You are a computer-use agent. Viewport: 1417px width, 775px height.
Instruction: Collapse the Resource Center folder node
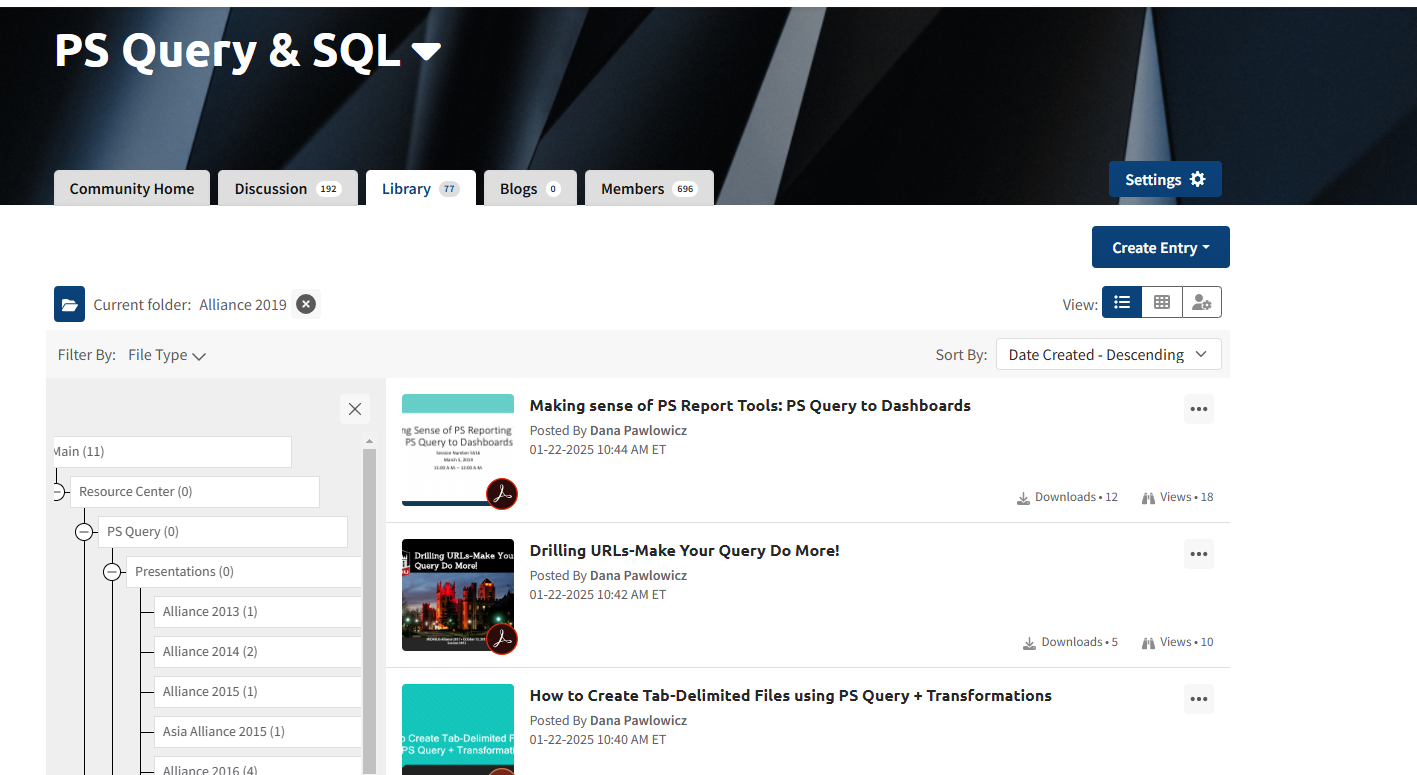pyautogui.click(x=57, y=492)
